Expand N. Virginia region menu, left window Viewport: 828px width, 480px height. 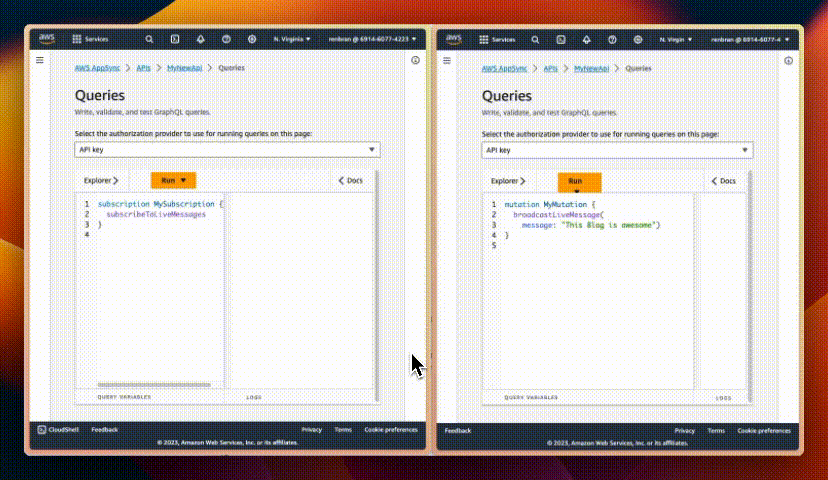click(291, 39)
